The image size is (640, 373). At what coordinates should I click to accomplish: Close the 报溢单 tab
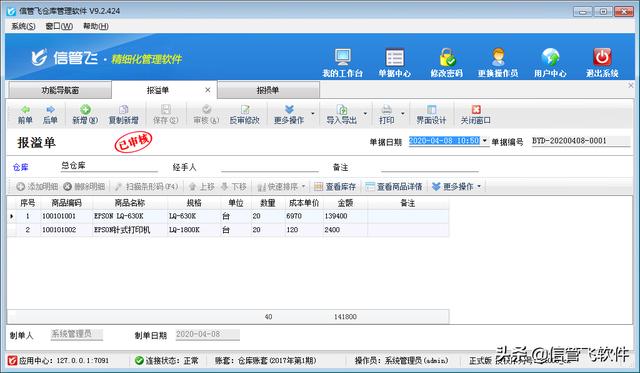tap(208, 90)
